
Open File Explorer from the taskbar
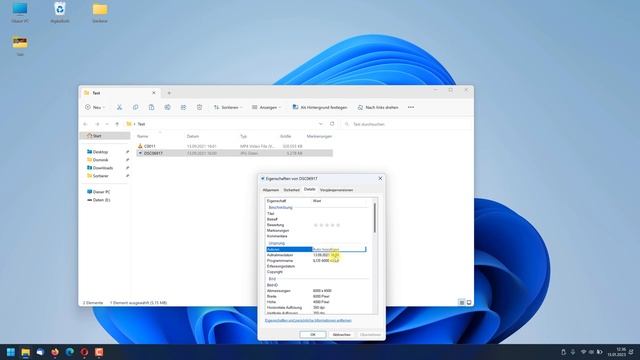point(26,352)
